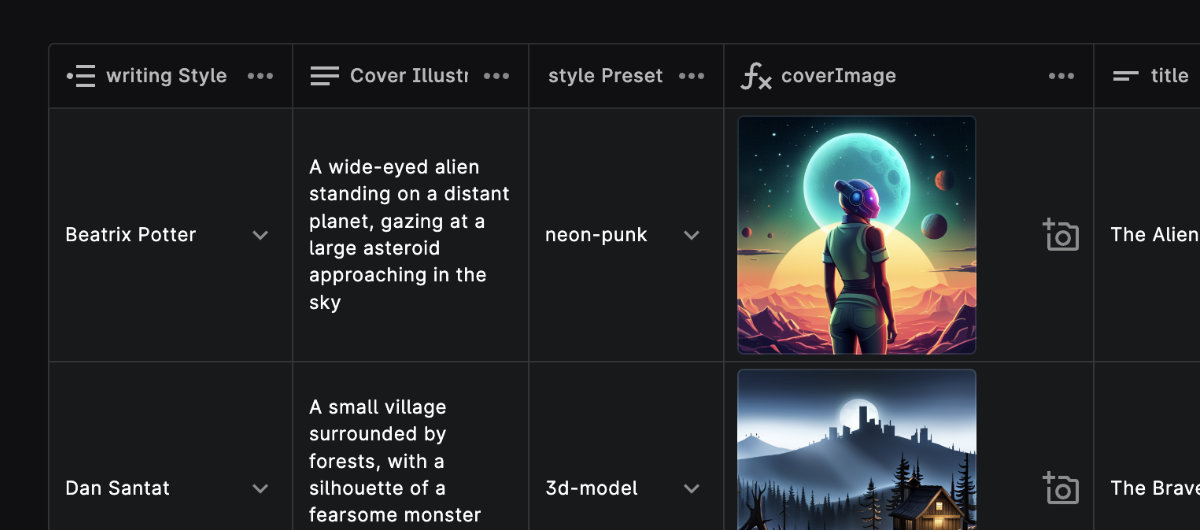Open style Preset column three-dot menu
The width and height of the screenshot is (1200, 530).
[x=691, y=76]
